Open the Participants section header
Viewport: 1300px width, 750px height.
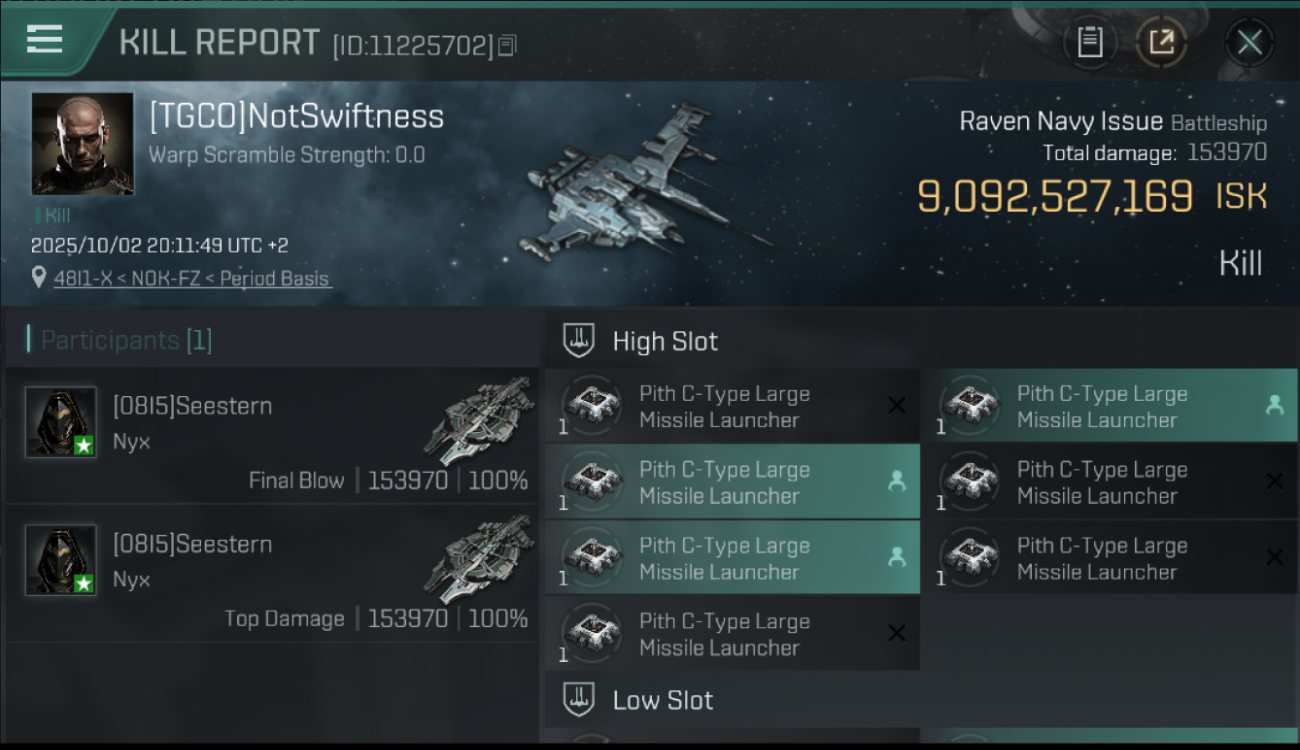pyautogui.click(x=126, y=340)
